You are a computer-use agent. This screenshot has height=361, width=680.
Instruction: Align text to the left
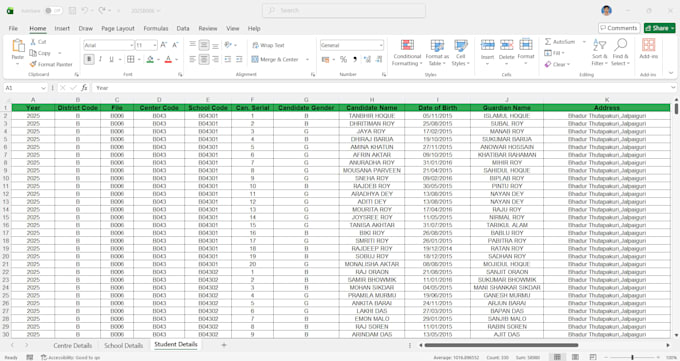(x=193, y=59)
